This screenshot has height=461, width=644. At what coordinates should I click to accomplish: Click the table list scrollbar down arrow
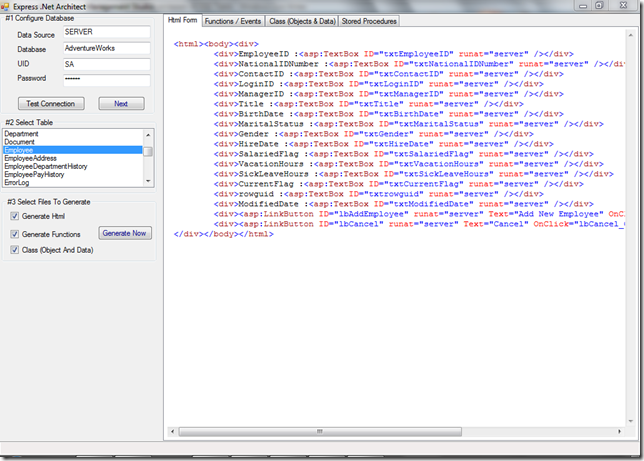point(148,181)
